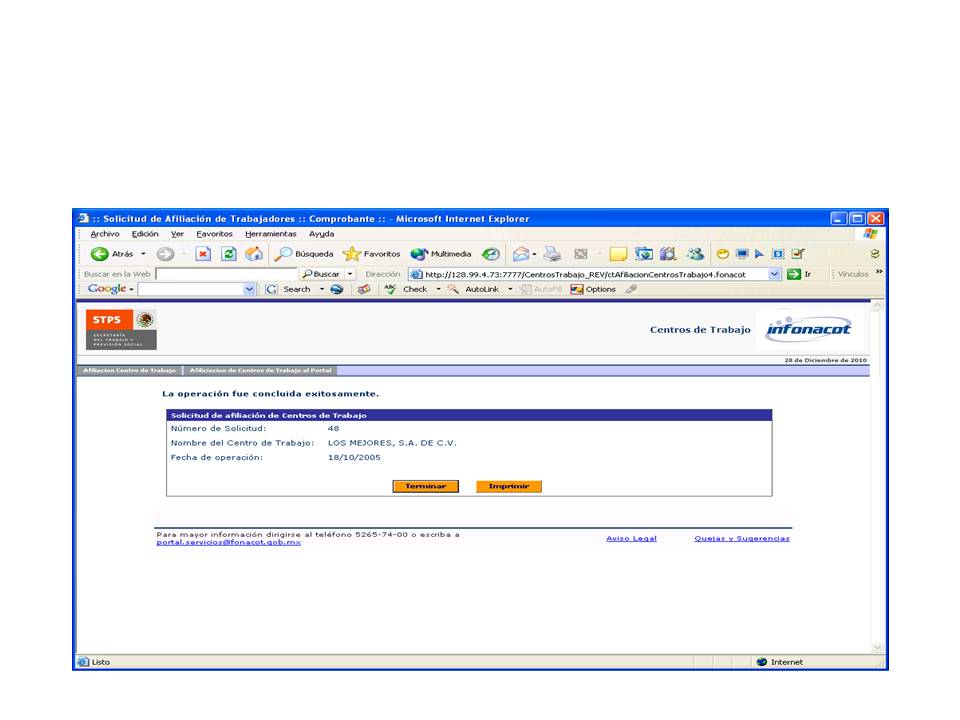The height and width of the screenshot is (720, 960).
Task: Click the red Stop loading icon
Action: point(203,254)
